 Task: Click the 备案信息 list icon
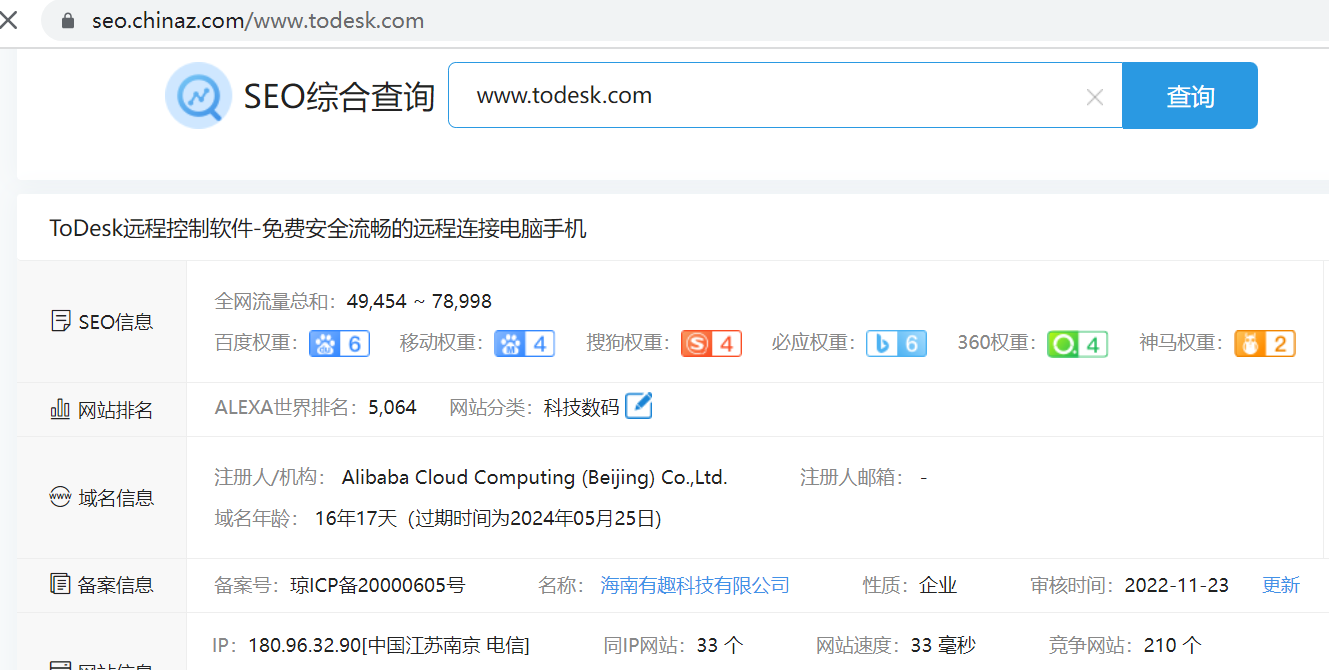coord(60,584)
